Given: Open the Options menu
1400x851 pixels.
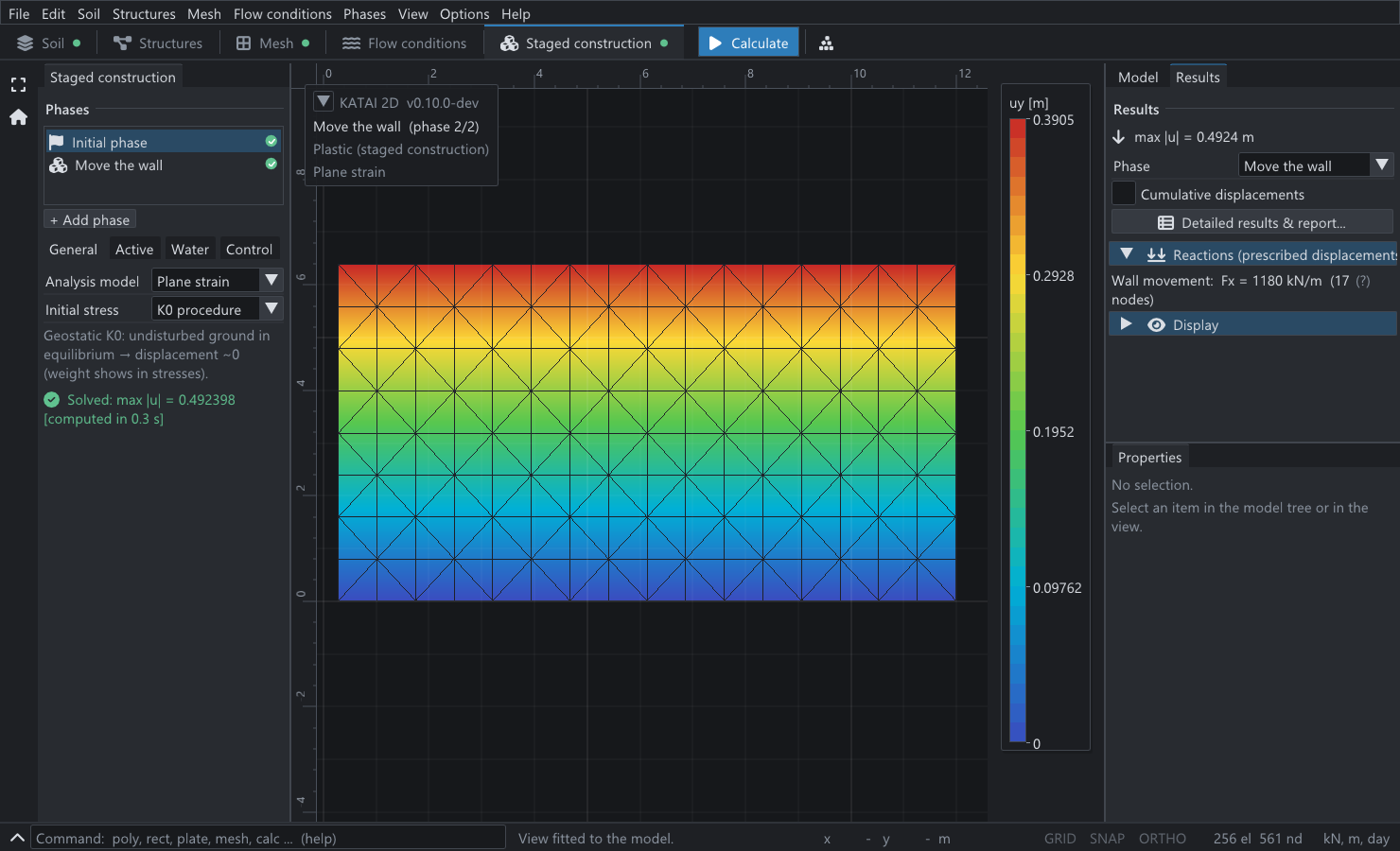Looking at the screenshot, I should [x=464, y=14].
